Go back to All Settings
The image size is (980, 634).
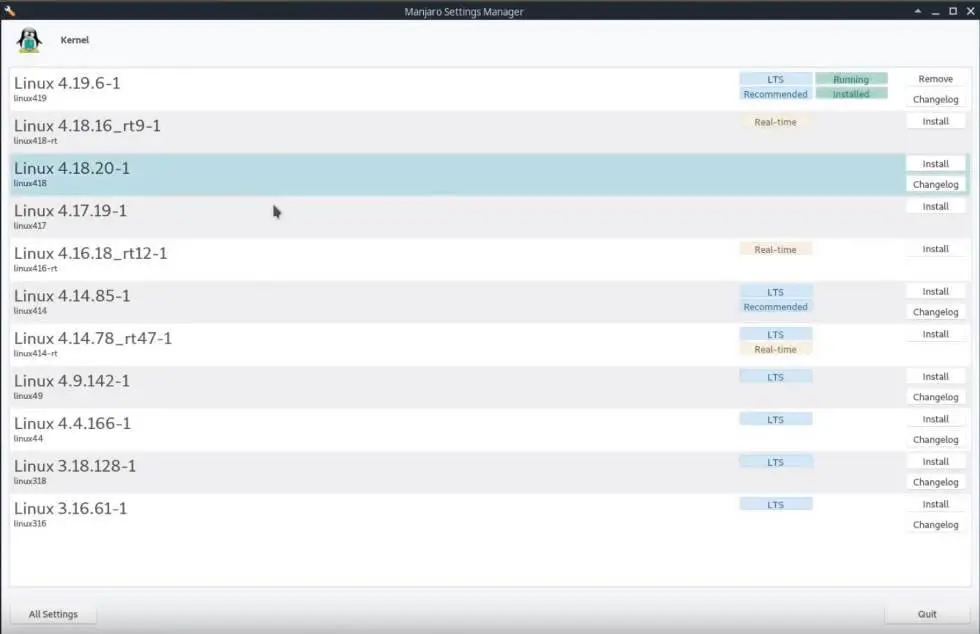tap(53, 614)
